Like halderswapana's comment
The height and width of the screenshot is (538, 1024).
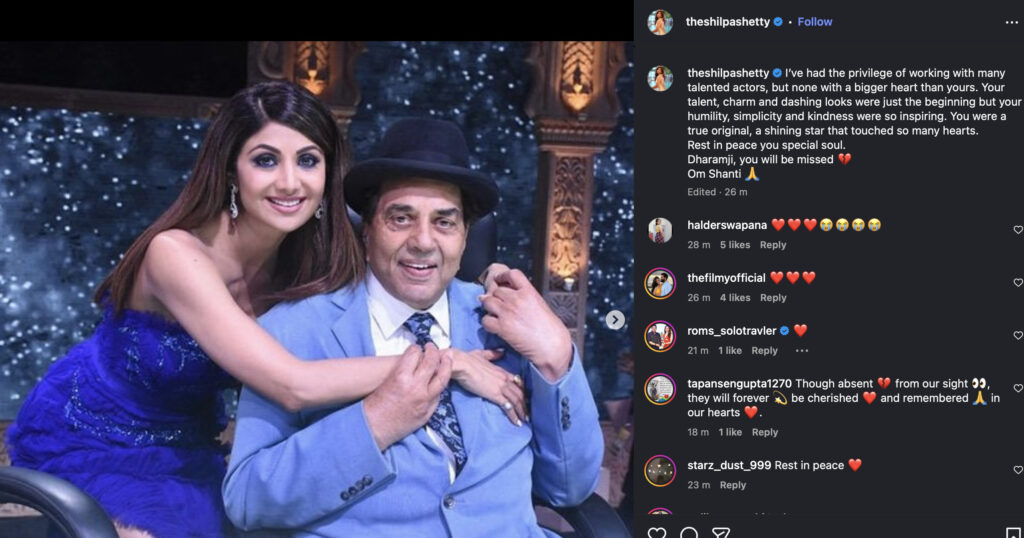pos(1018,230)
